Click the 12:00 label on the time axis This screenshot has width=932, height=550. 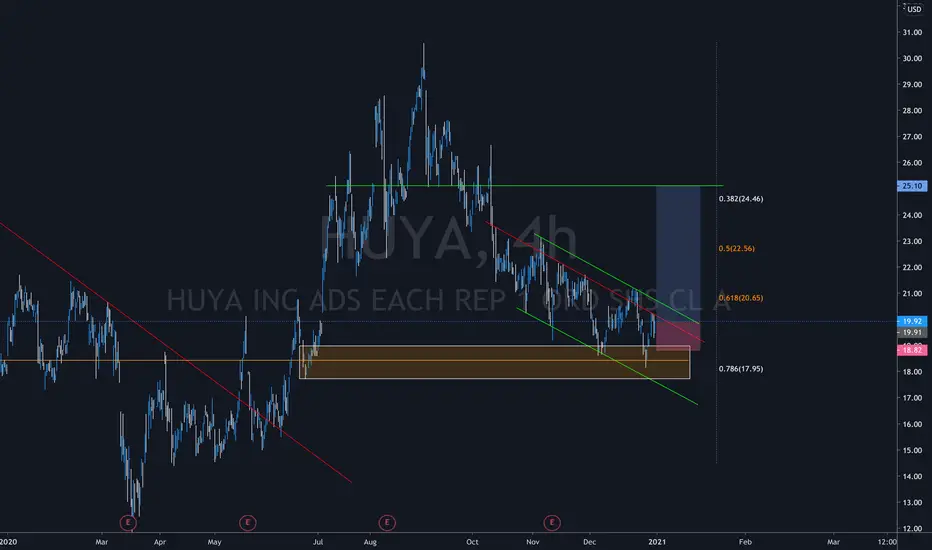coord(887,542)
